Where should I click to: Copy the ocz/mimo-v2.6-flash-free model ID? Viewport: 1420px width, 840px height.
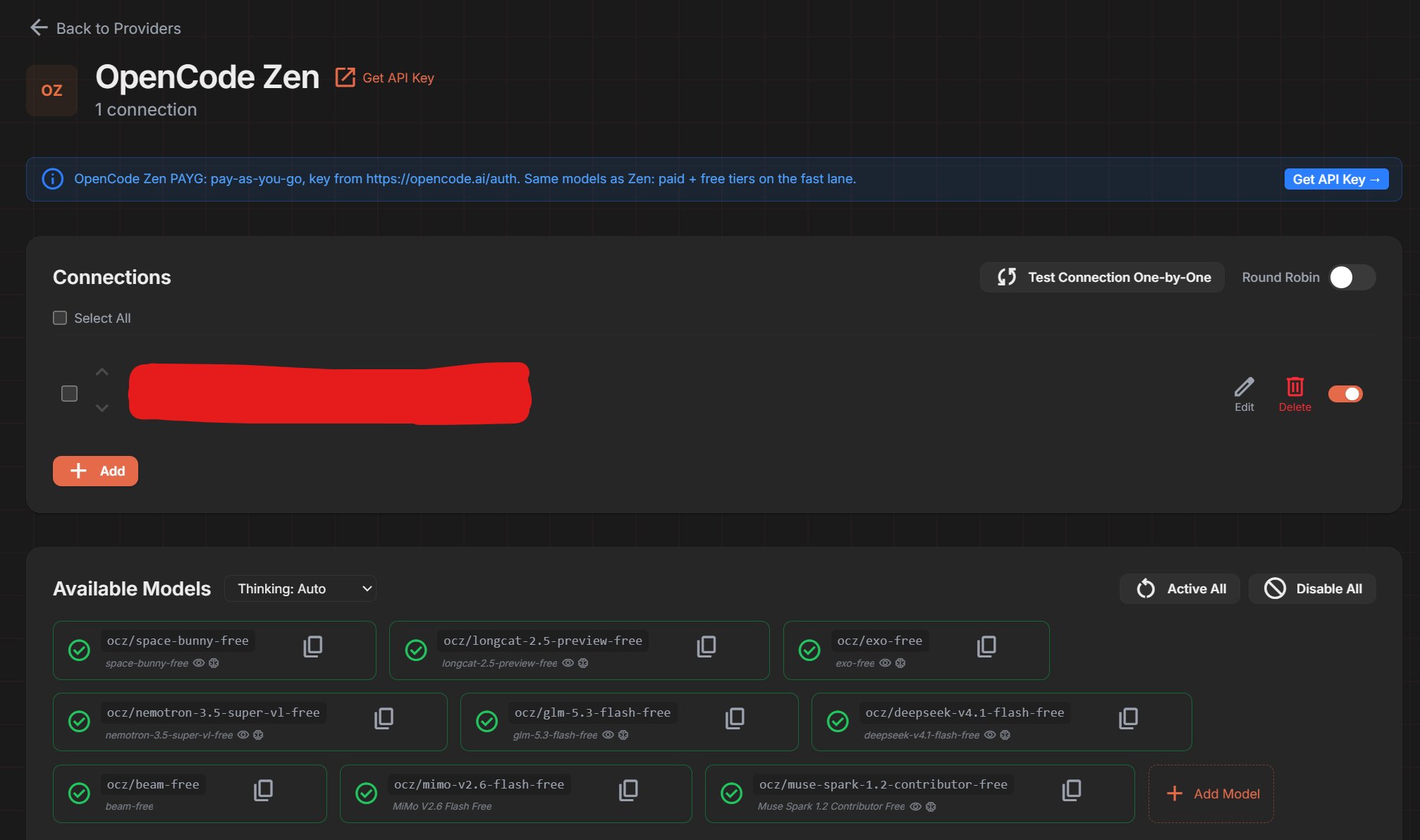[x=629, y=790]
